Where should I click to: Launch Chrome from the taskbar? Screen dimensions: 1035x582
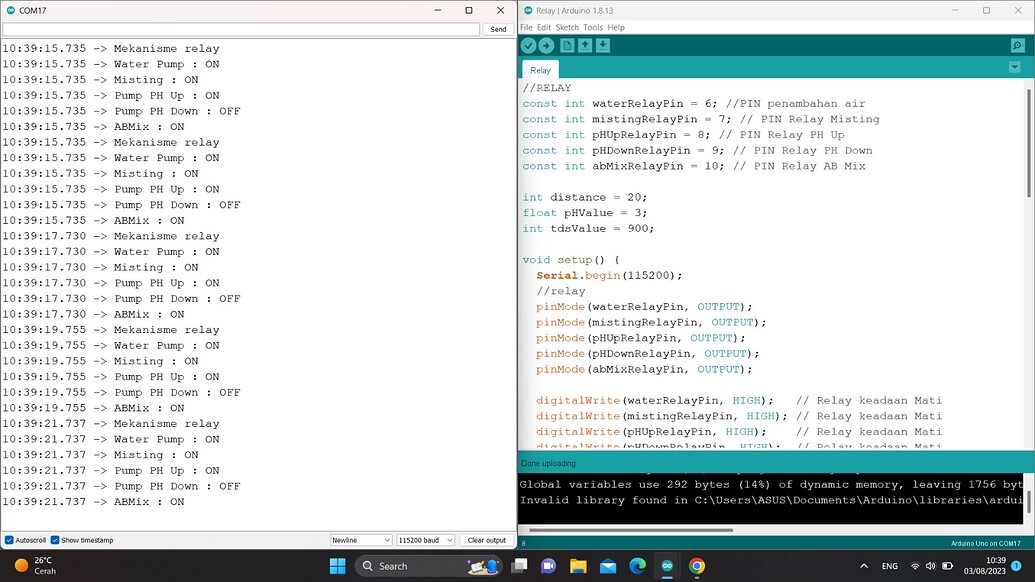pyautogui.click(x=697, y=565)
